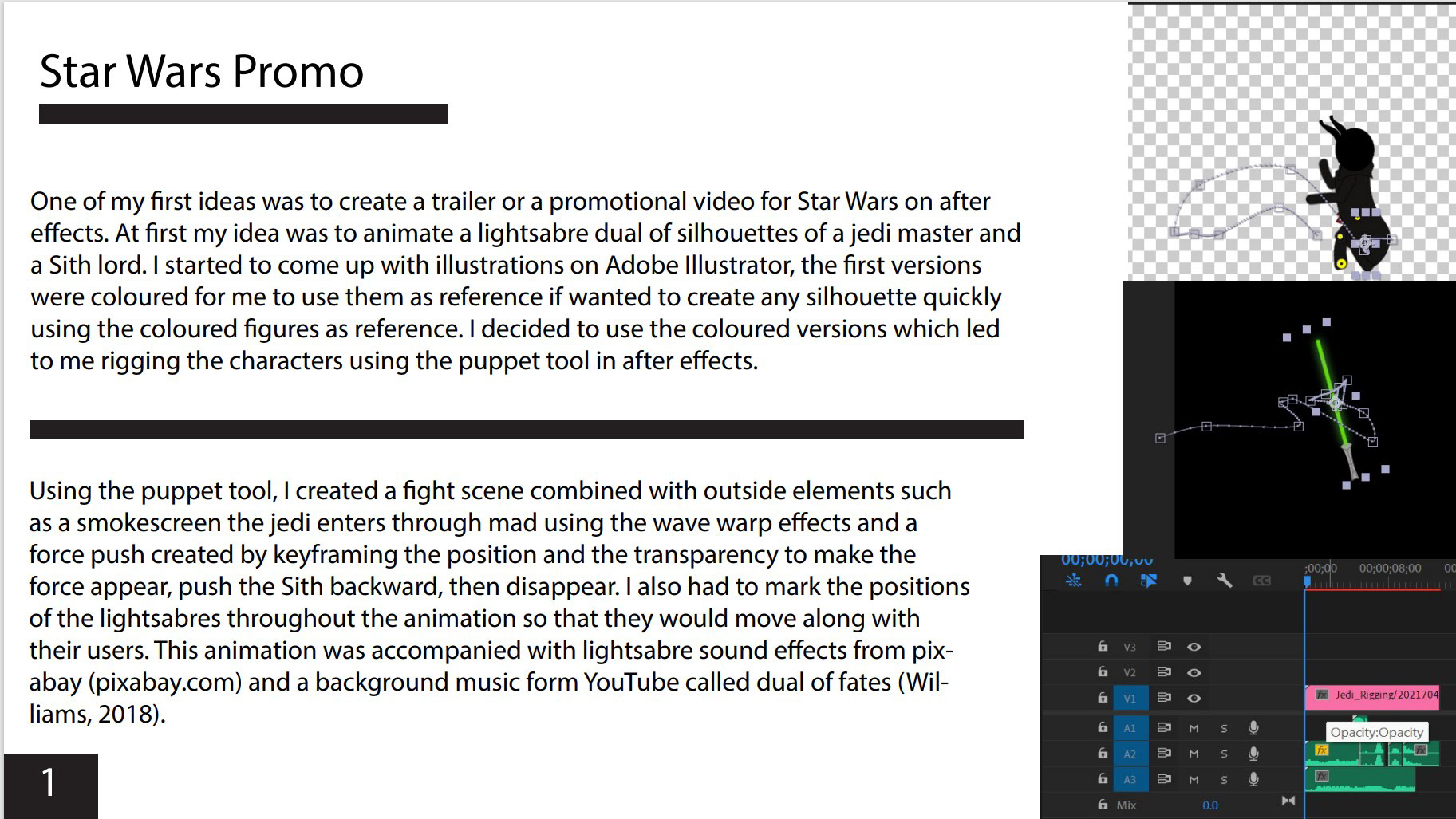Mute audio track A3
The width and height of the screenshot is (1456, 819).
(x=1194, y=779)
